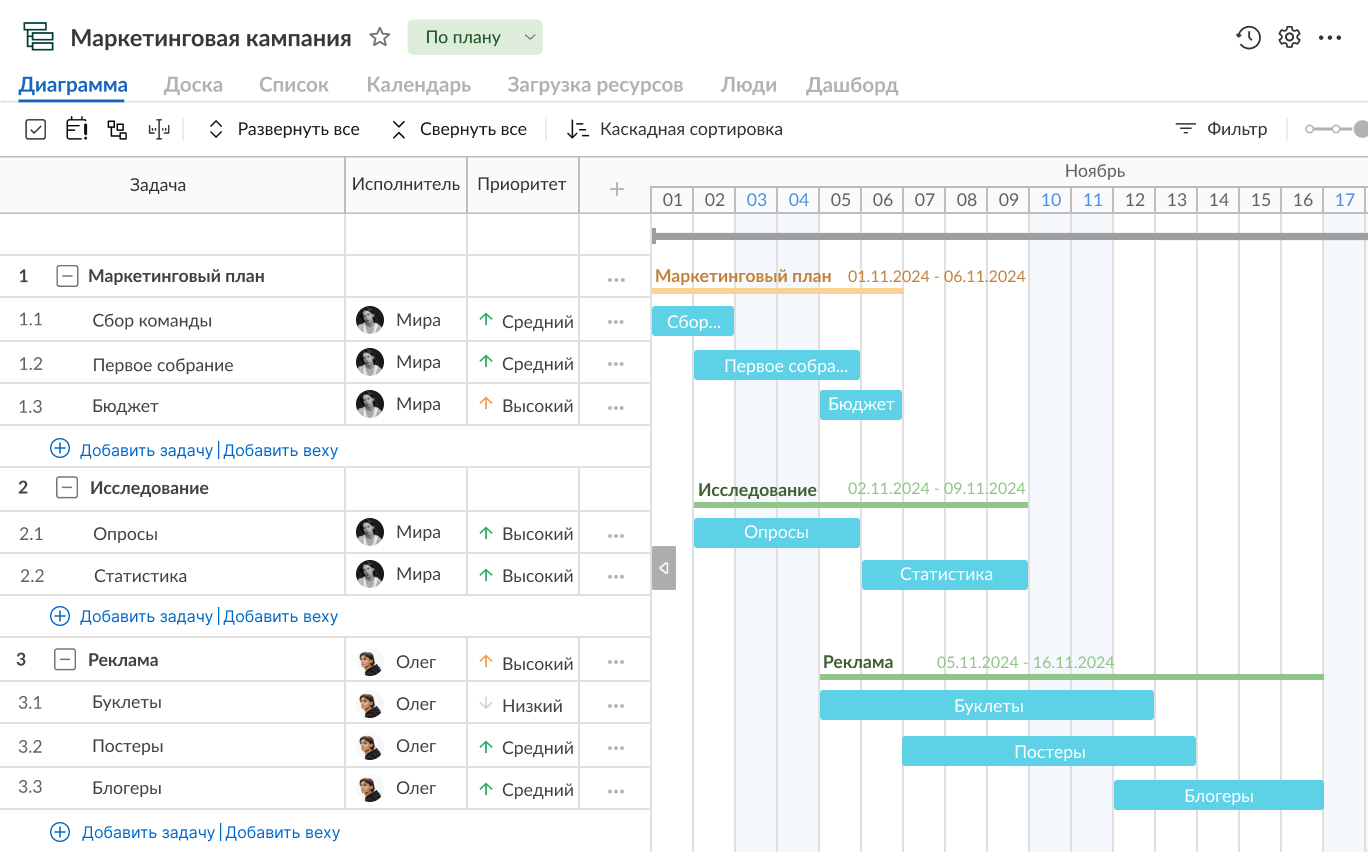Toggle the checkbox toolbar icon

tap(35, 129)
